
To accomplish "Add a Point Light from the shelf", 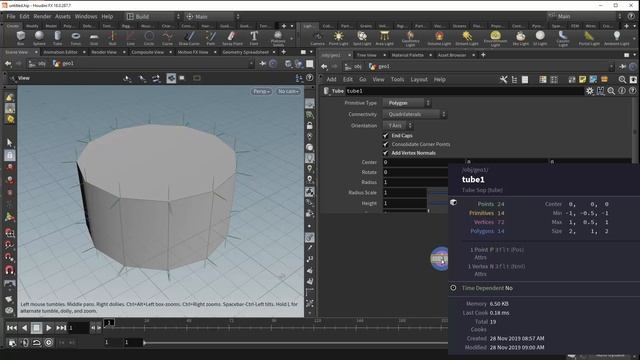I will tap(338, 38).
